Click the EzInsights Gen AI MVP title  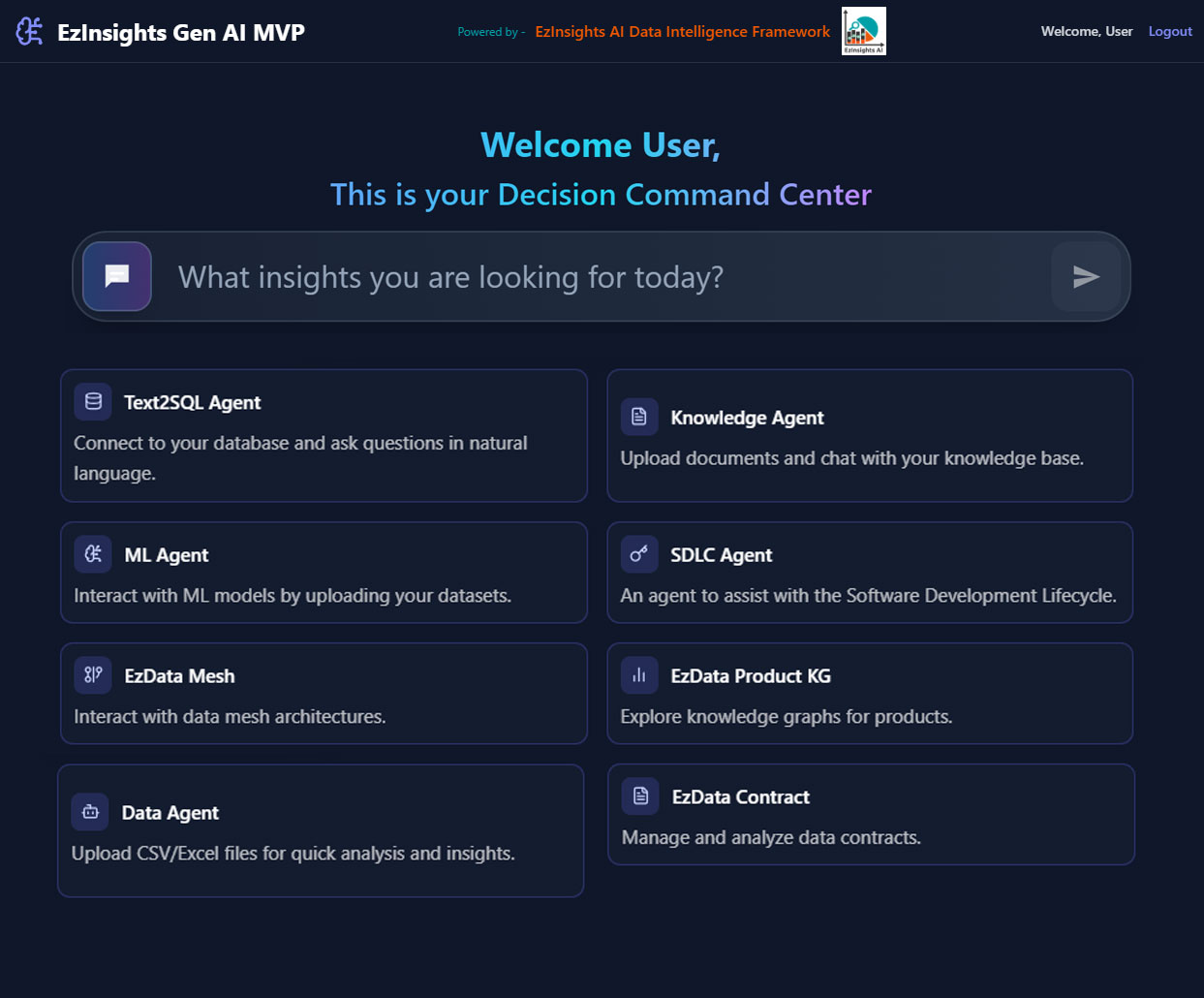point(180,32)
